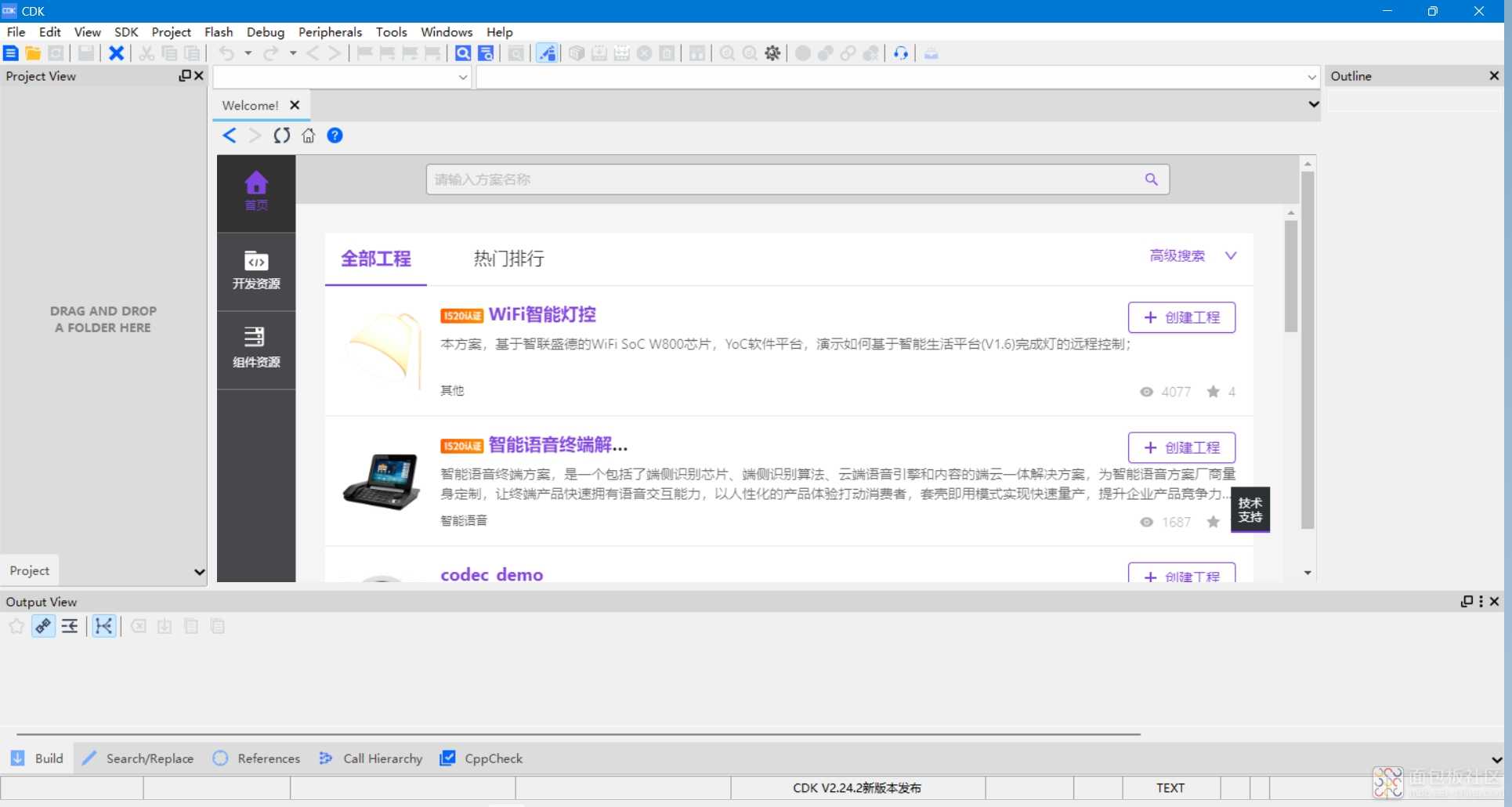Click the eye views icon showing 1687
1512x807 pixels.
1146,522
